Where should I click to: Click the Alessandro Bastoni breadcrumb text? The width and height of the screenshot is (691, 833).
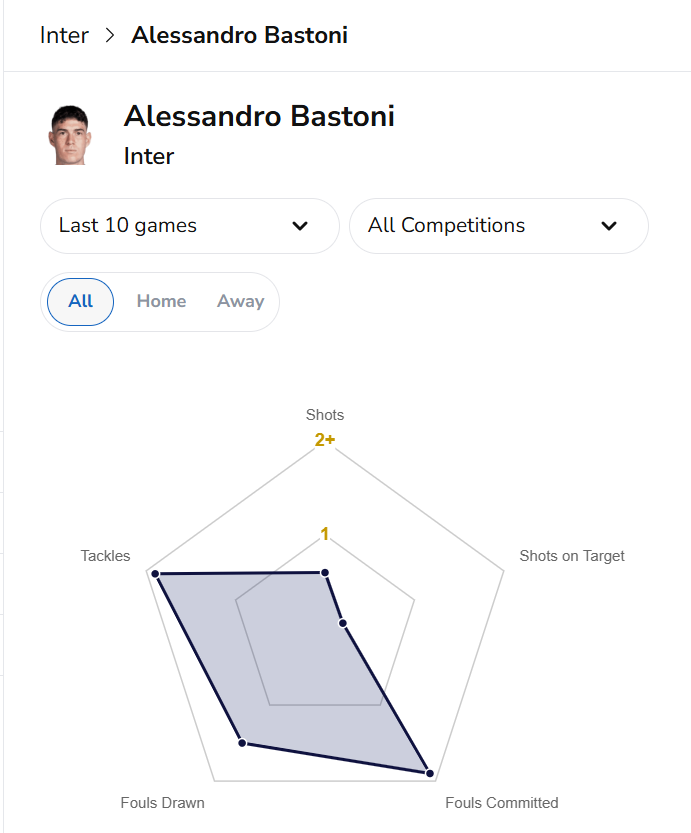pyautogui.click(x=240, y=36)
